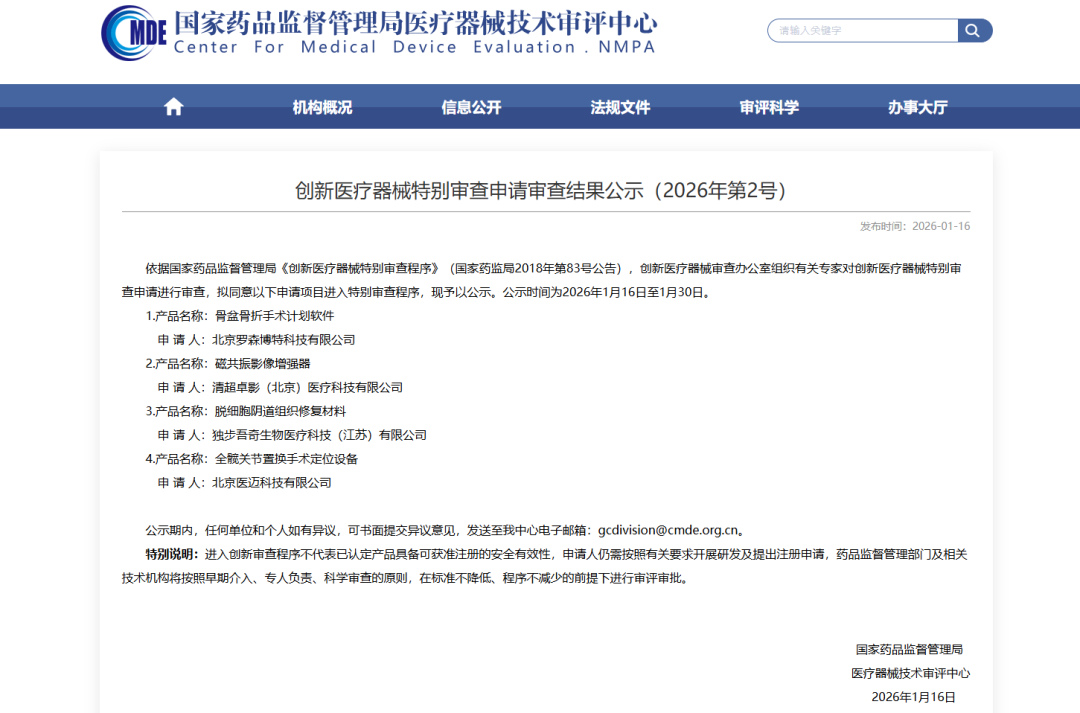Image resolution: width=1080 pixels, height=713 pixels.
Task: Click applicant 北京罗森博特科技有限公司
Action: (283, 340)
